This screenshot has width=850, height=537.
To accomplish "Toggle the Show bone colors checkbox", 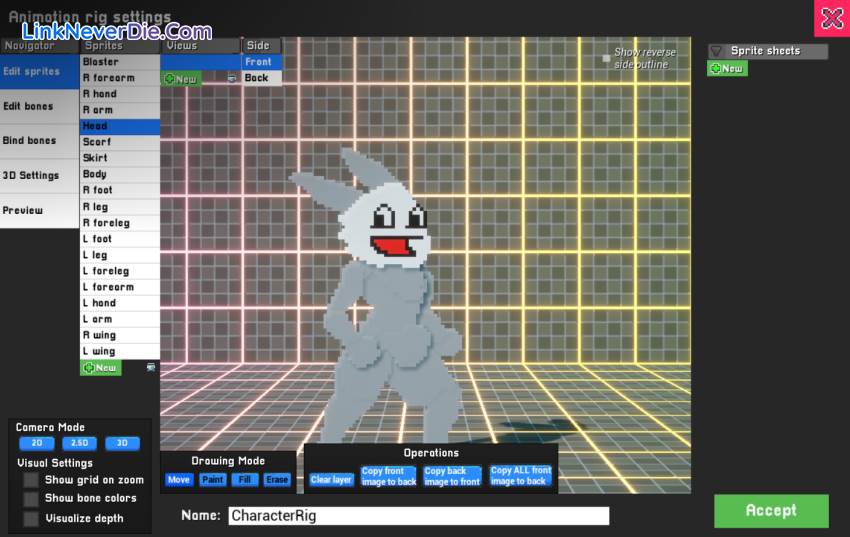I will (x=31, y=499).
